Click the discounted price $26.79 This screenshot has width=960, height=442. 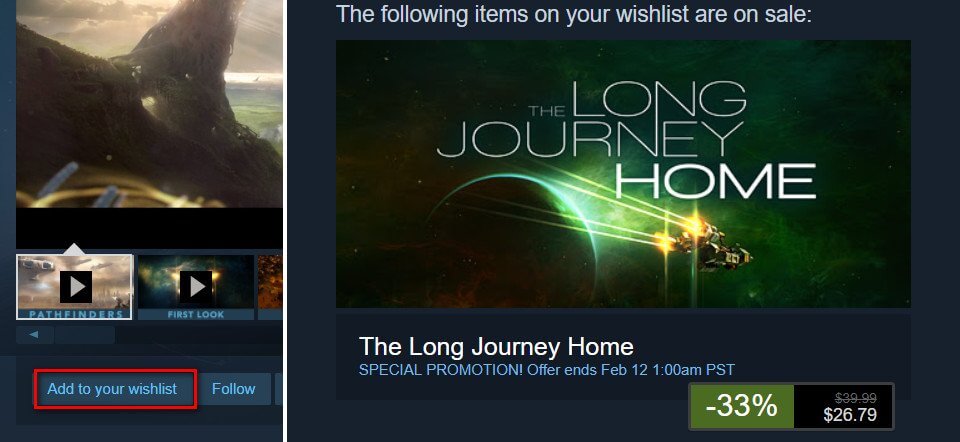click(x=850, y=414)
